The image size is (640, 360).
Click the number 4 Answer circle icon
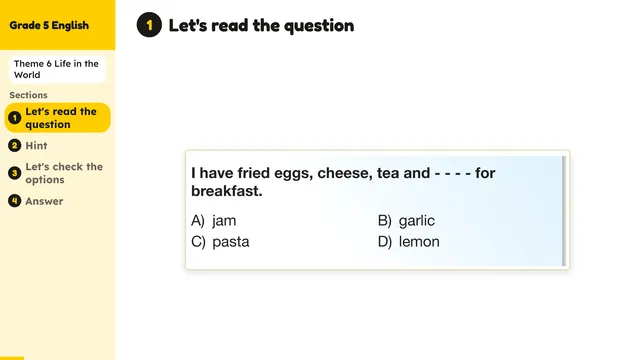pyautogui.click(x=15, y=201)
